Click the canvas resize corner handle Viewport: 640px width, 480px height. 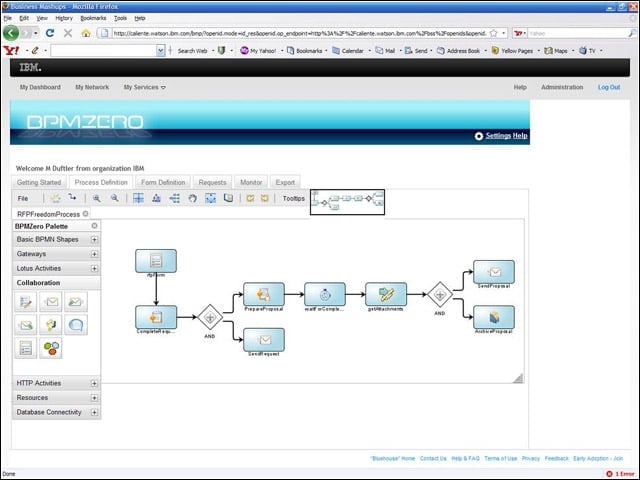point(518,378)
